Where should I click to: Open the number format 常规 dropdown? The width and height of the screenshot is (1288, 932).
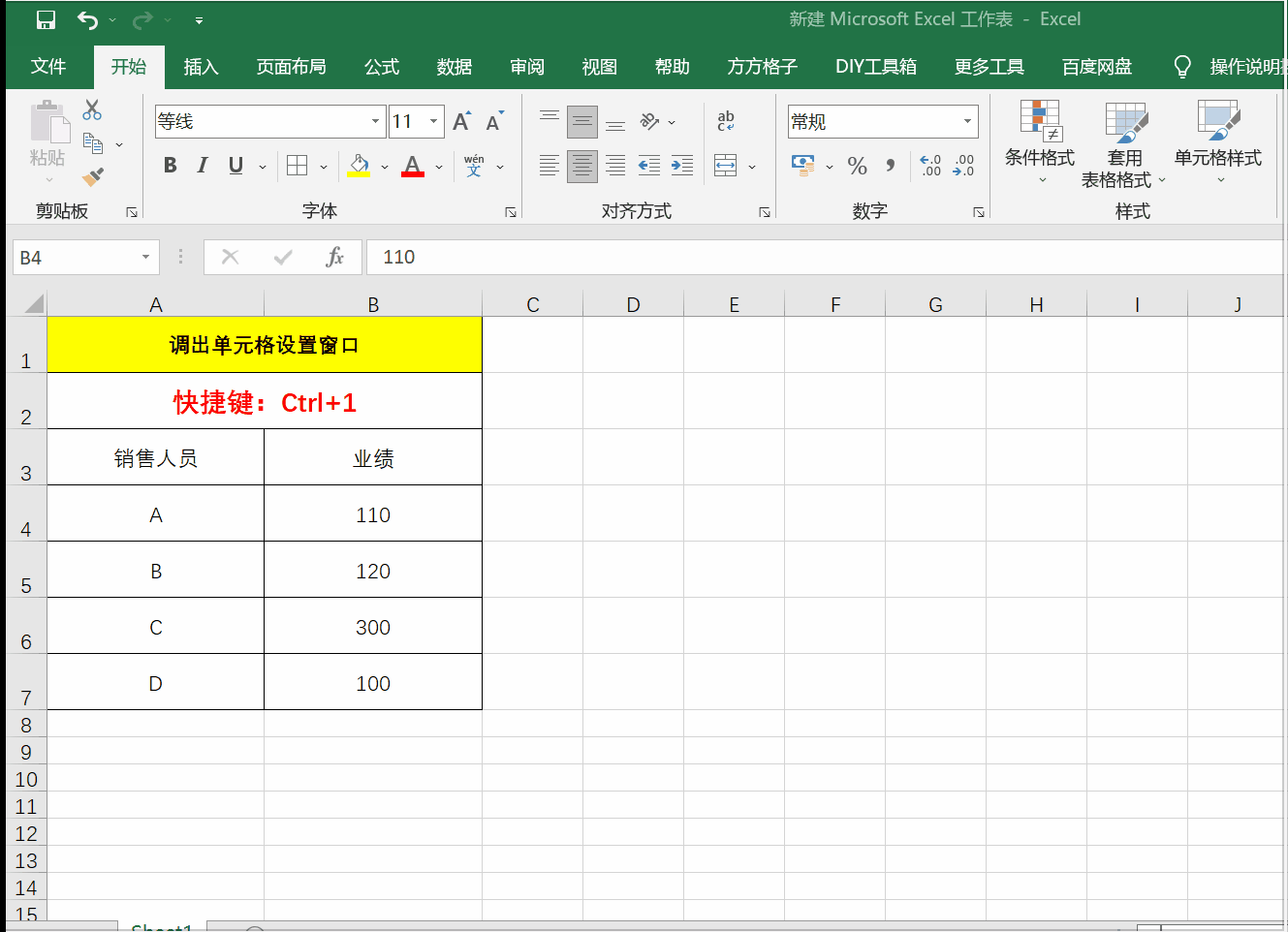tap(966, 121)
